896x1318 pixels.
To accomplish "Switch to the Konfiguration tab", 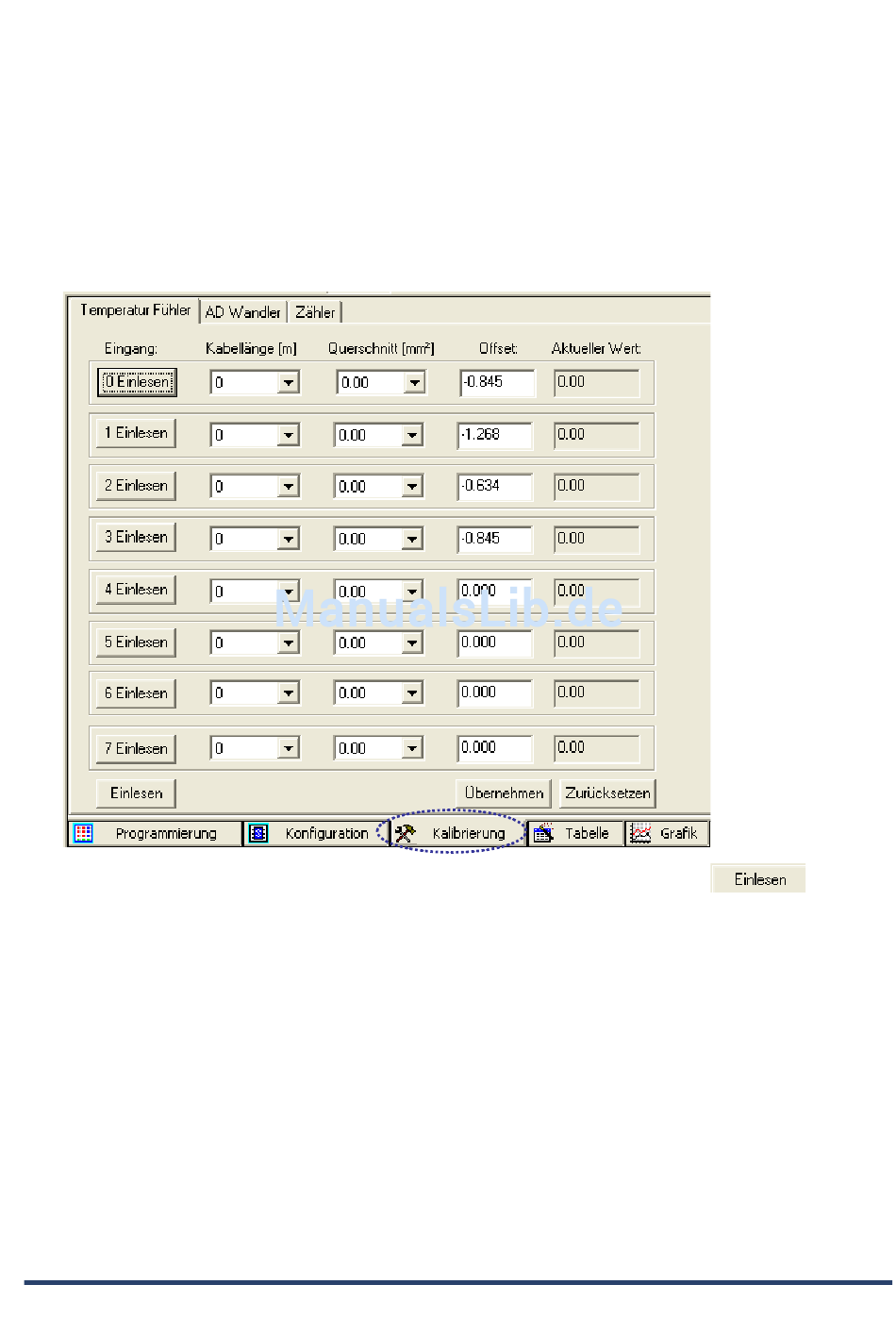I will 317,834.
